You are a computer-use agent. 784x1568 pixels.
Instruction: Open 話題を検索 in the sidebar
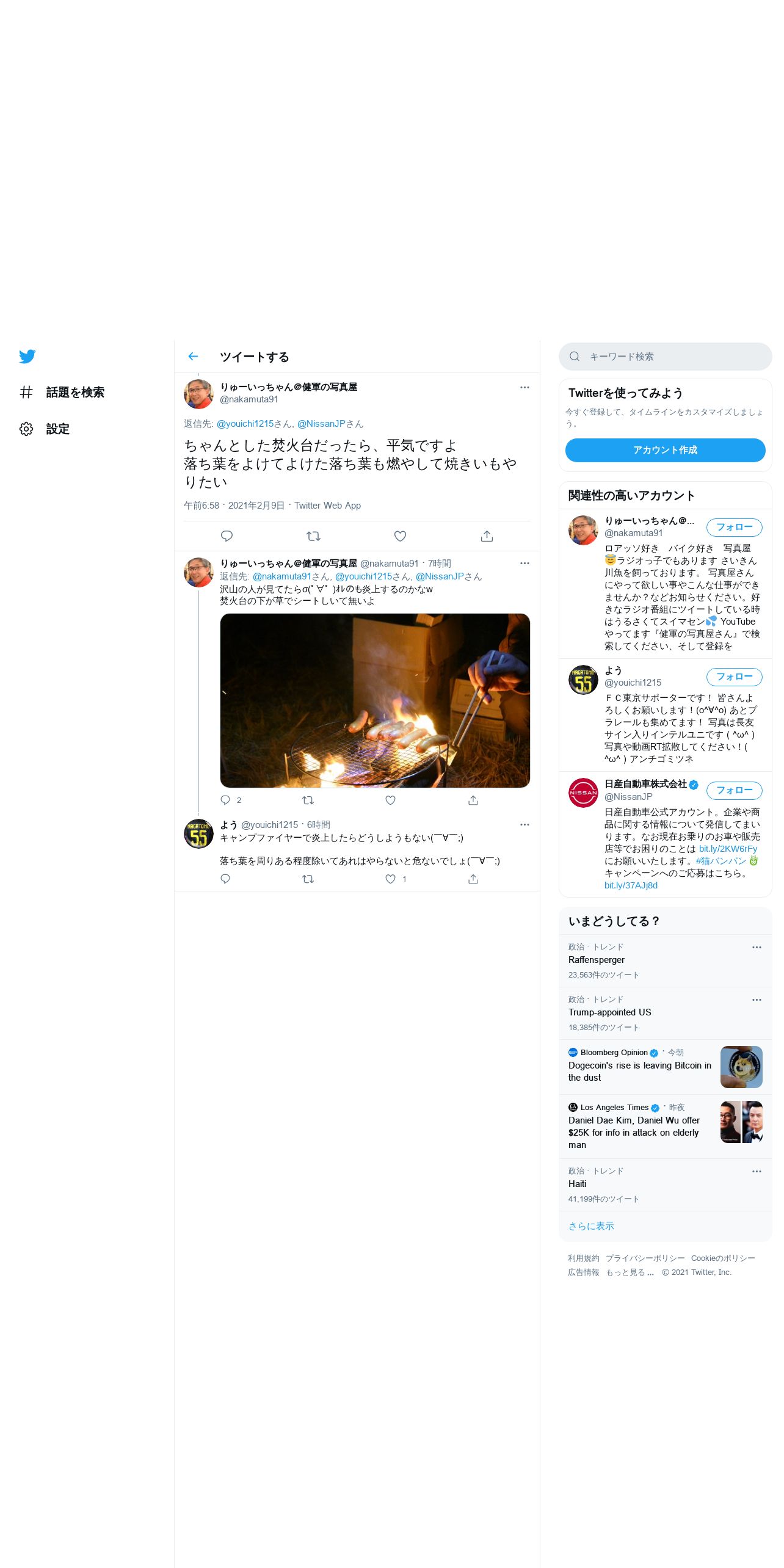coord(62,393)
